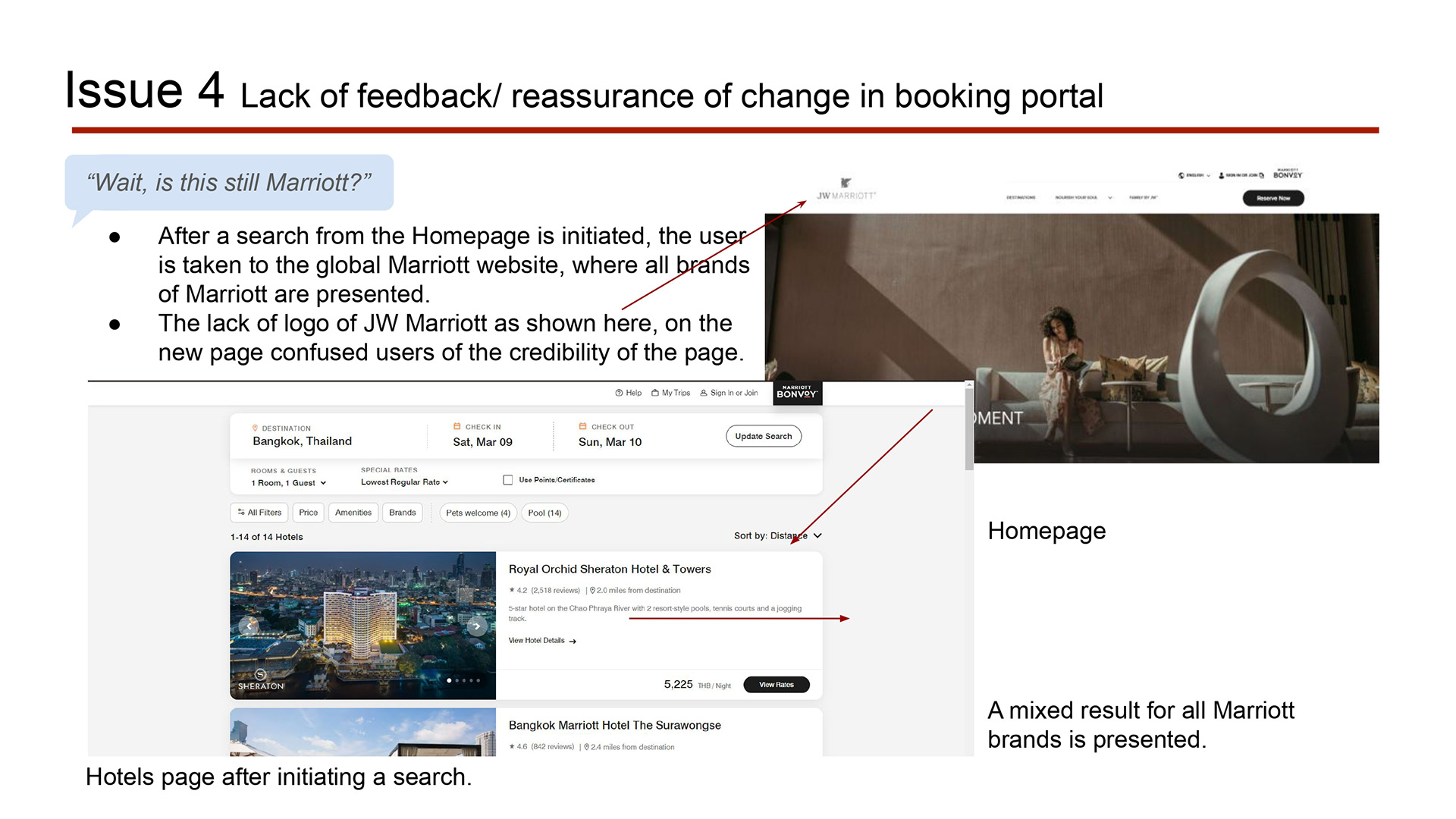Click the photo carousel dots on Sheraton image
Viewport: 1456px width, 819px height.
click(x=463, y=680)
